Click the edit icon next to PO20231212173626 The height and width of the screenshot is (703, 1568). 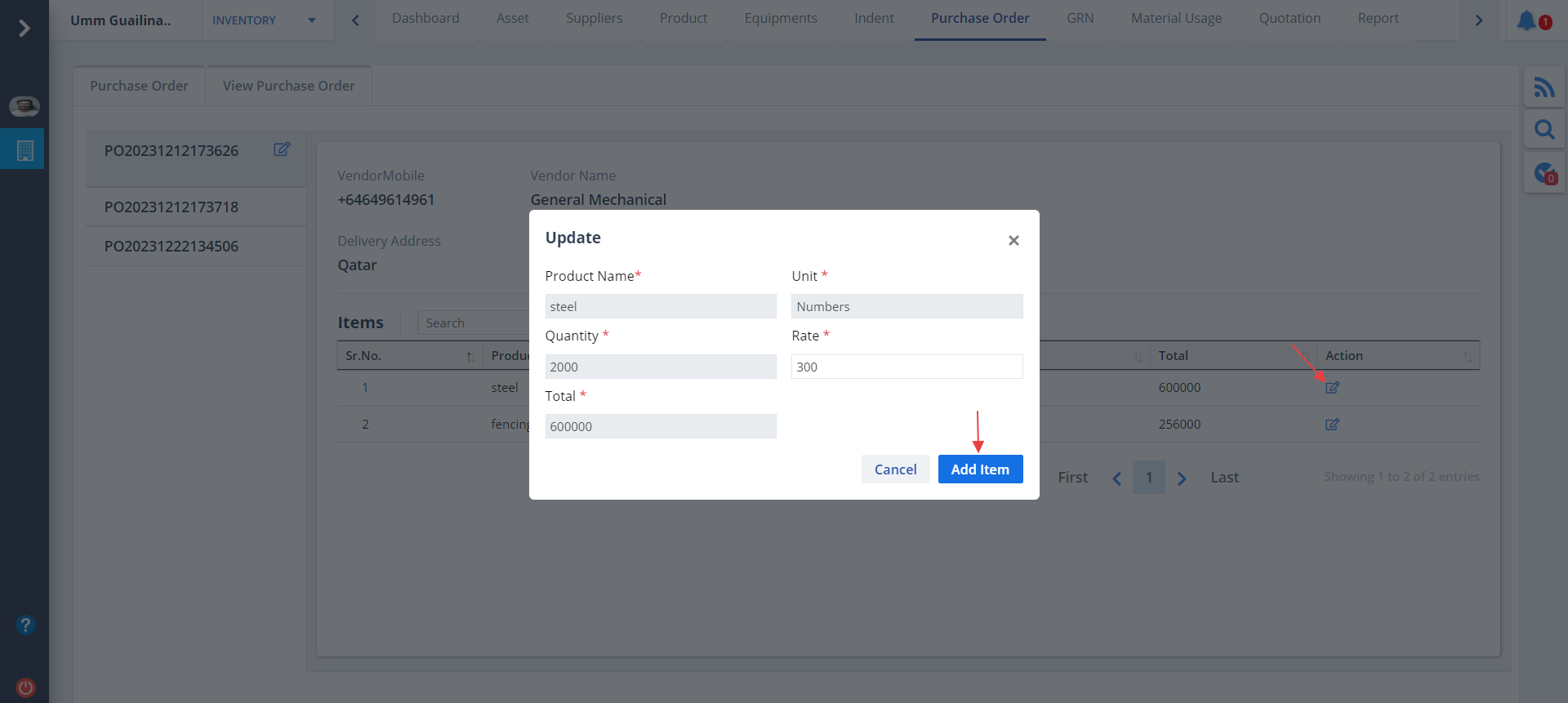[x=282, y=149]
